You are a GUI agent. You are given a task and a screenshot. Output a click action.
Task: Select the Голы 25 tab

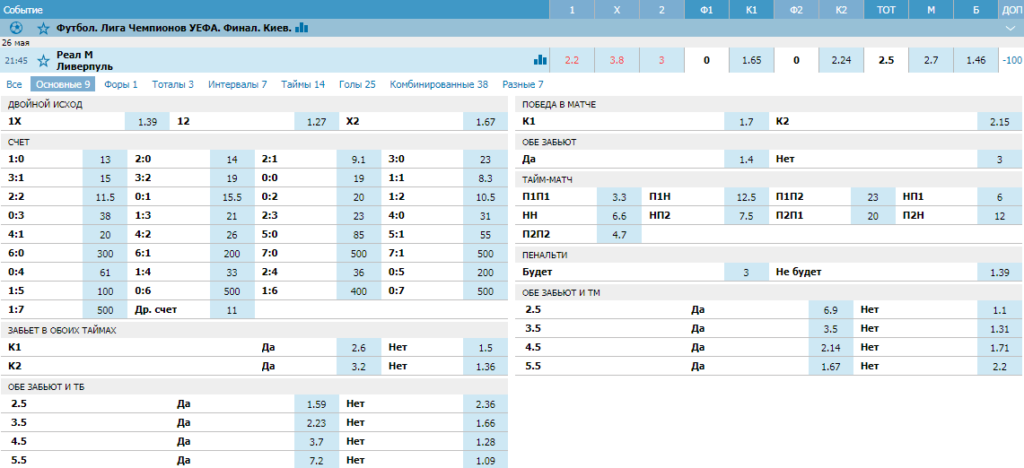click(357, 84)
